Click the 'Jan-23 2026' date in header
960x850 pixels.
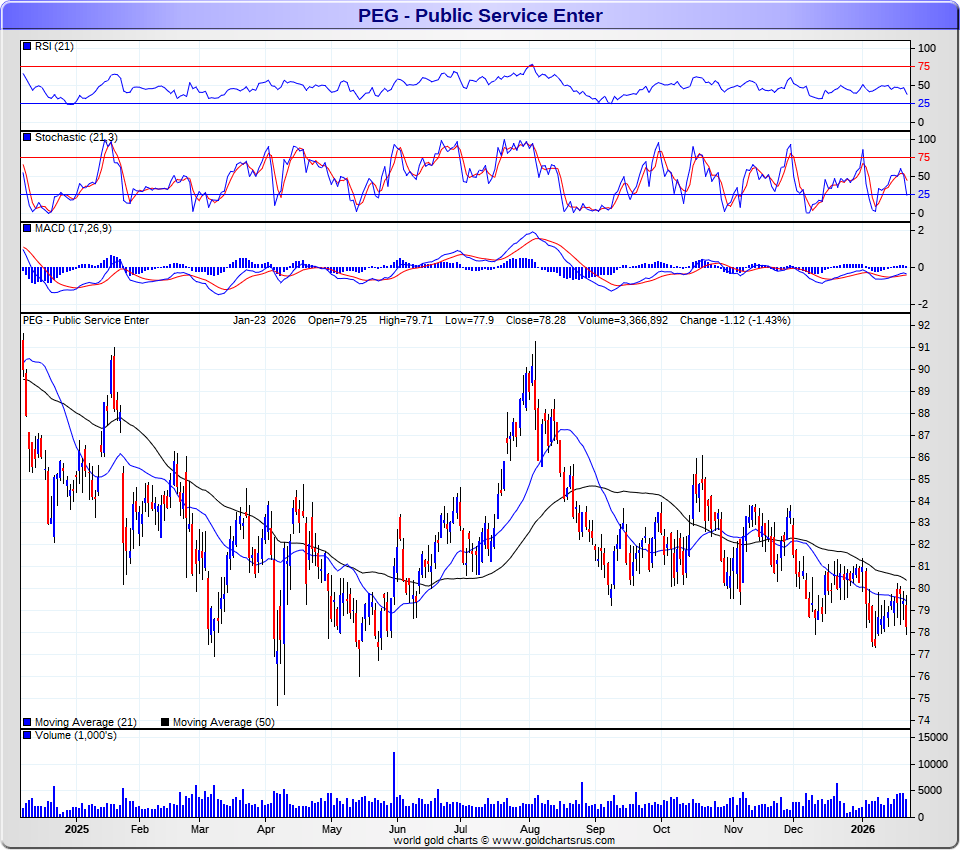point(264,320)
